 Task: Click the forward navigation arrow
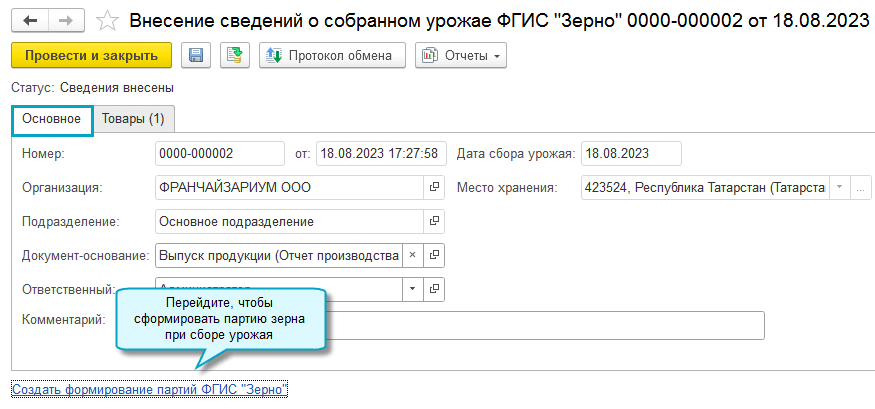point(64,20)
